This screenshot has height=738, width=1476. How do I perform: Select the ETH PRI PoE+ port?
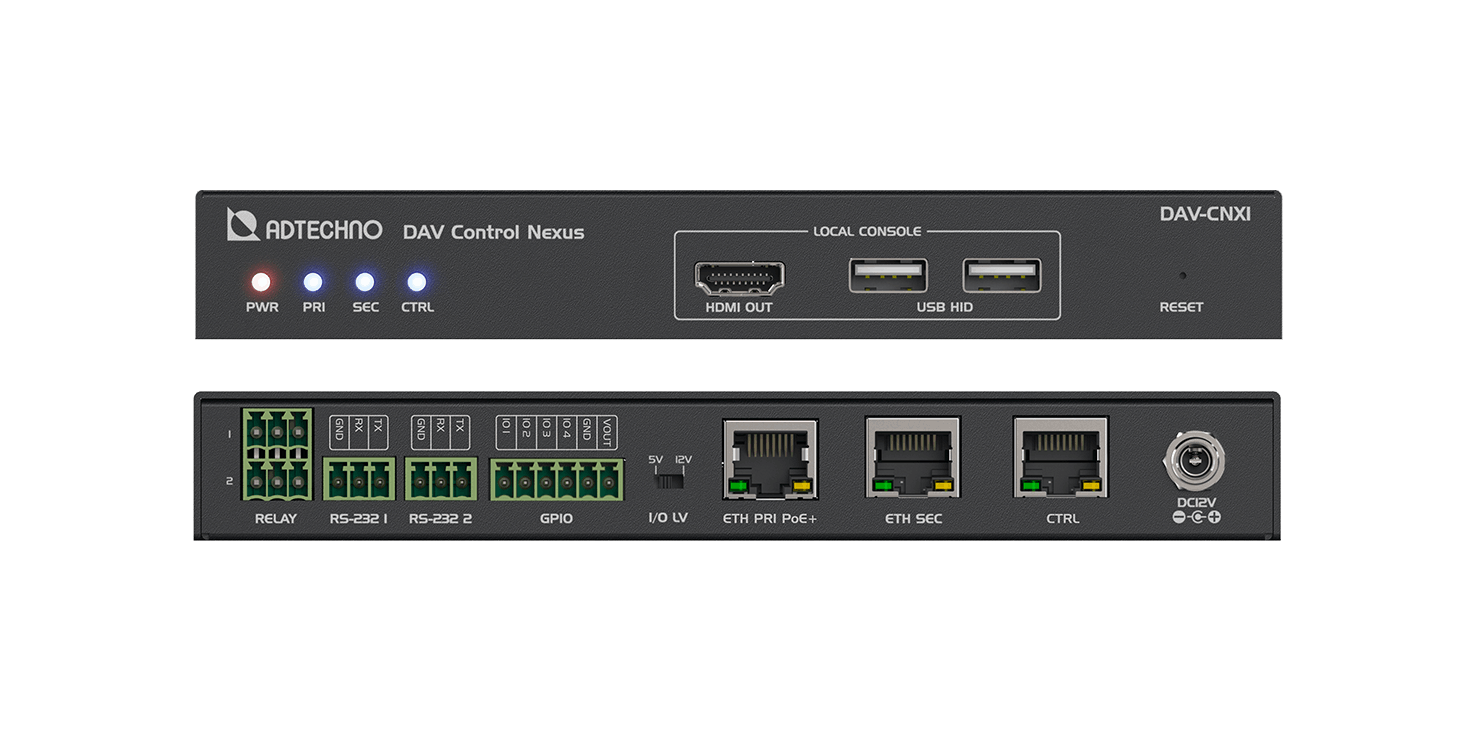[x=769, y=458]
